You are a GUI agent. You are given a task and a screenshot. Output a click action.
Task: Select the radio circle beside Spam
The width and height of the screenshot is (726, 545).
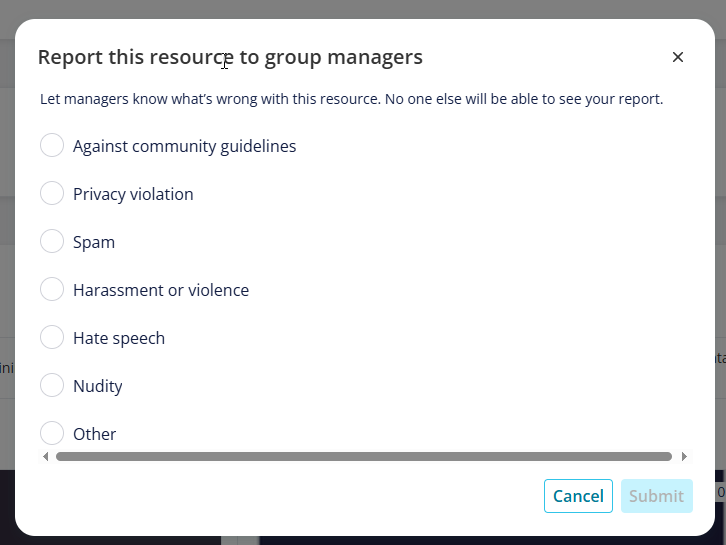click(52, 241)
